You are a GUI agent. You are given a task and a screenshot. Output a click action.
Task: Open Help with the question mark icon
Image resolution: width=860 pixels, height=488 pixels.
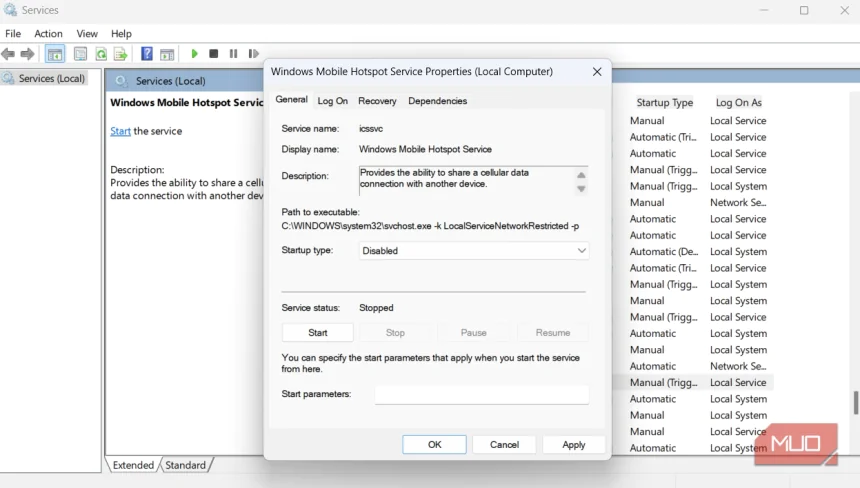[147, 54]
